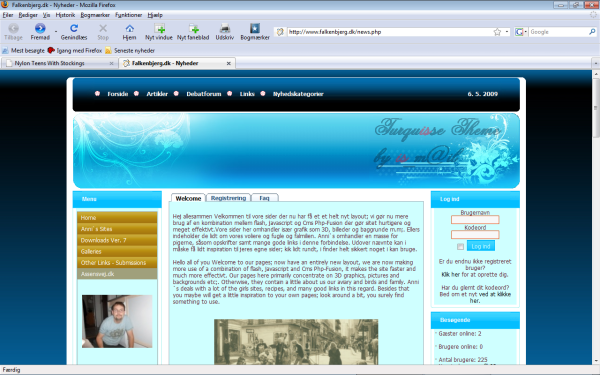Switch to the Registrering tab

point(228,198)
